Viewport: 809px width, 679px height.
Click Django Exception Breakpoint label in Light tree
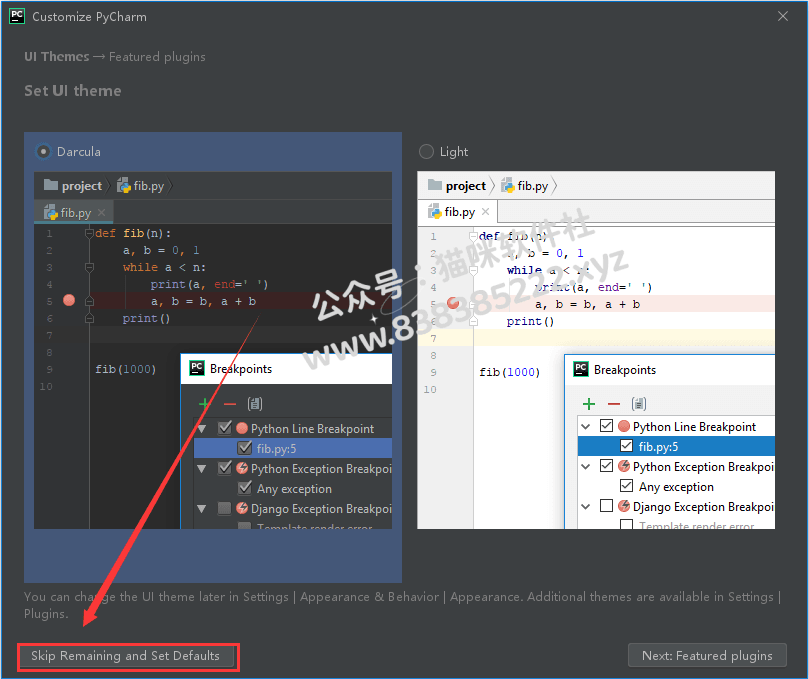pyautogui.click(x=703, y=507)
